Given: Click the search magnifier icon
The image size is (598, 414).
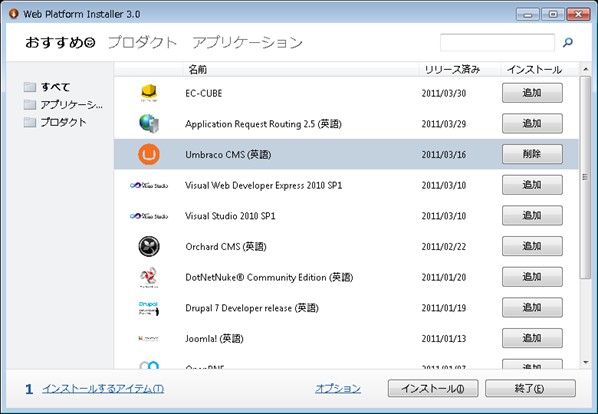Looking at the screenshot, I should point(568,42).
